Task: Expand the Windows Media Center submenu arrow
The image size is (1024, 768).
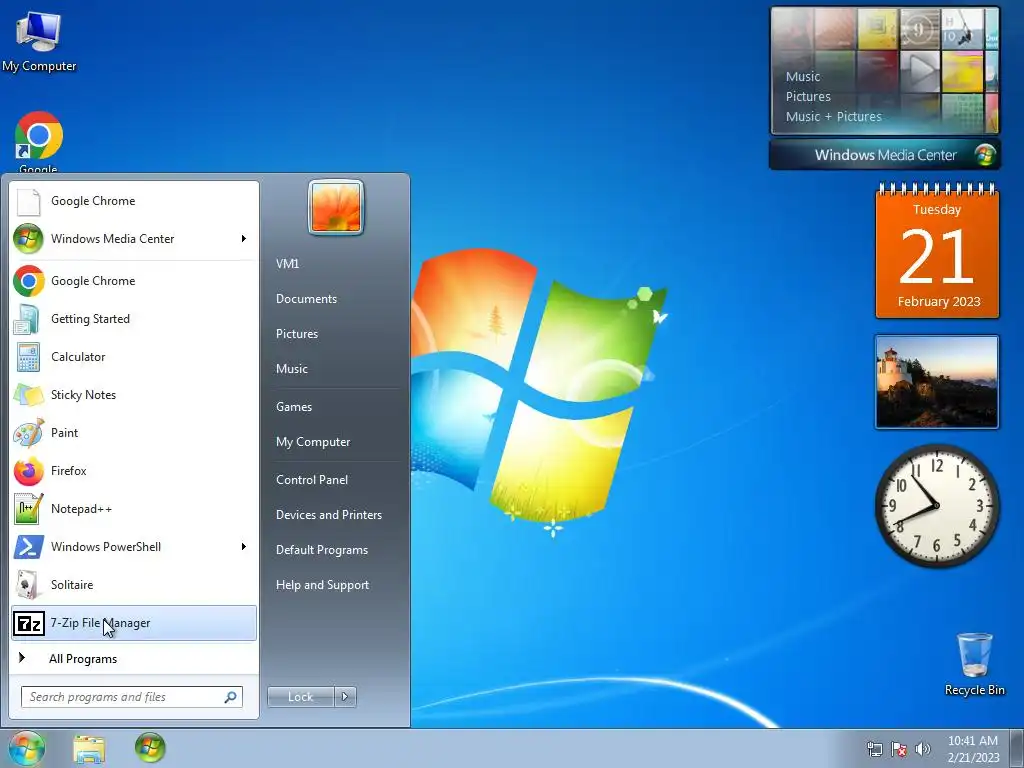Action: pyautogui.click(x=244, y=239)
